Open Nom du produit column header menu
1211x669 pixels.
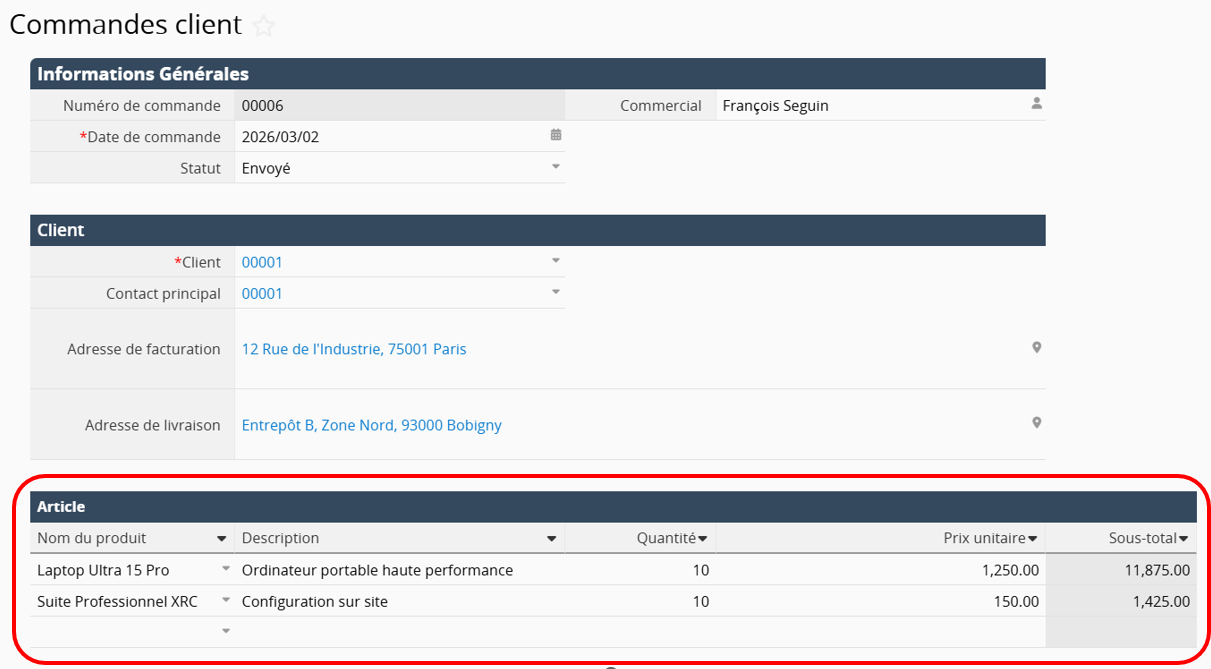[222, 539]
